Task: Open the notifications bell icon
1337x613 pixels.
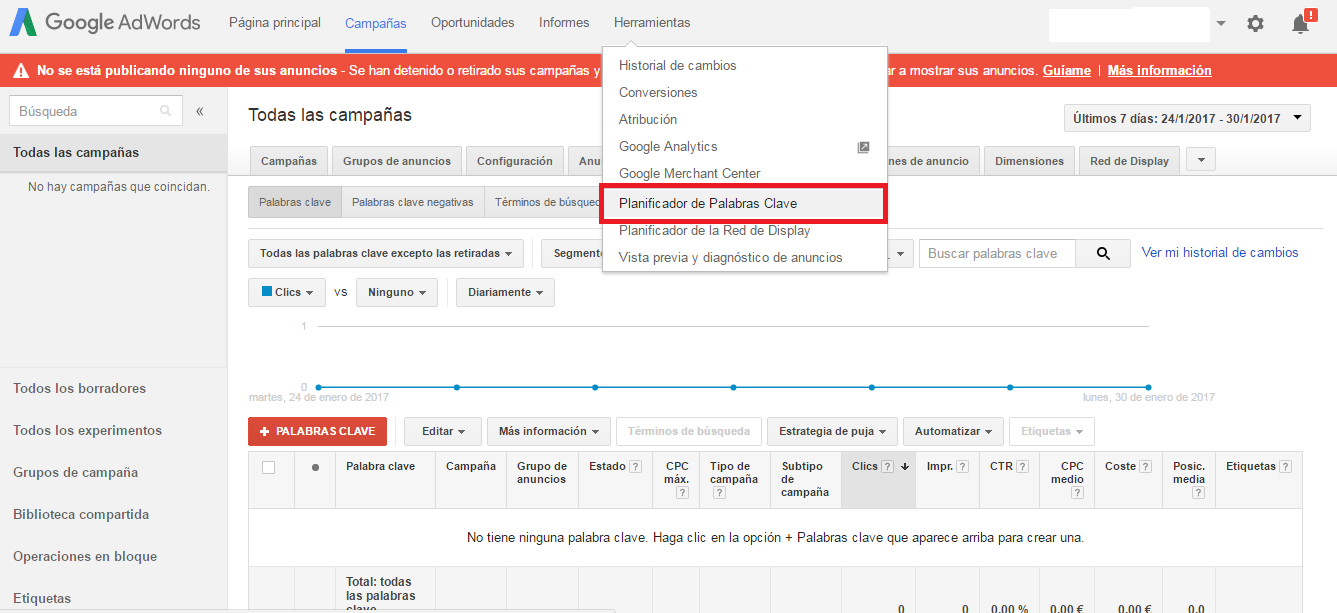Action: click(x=1301, y=22)
